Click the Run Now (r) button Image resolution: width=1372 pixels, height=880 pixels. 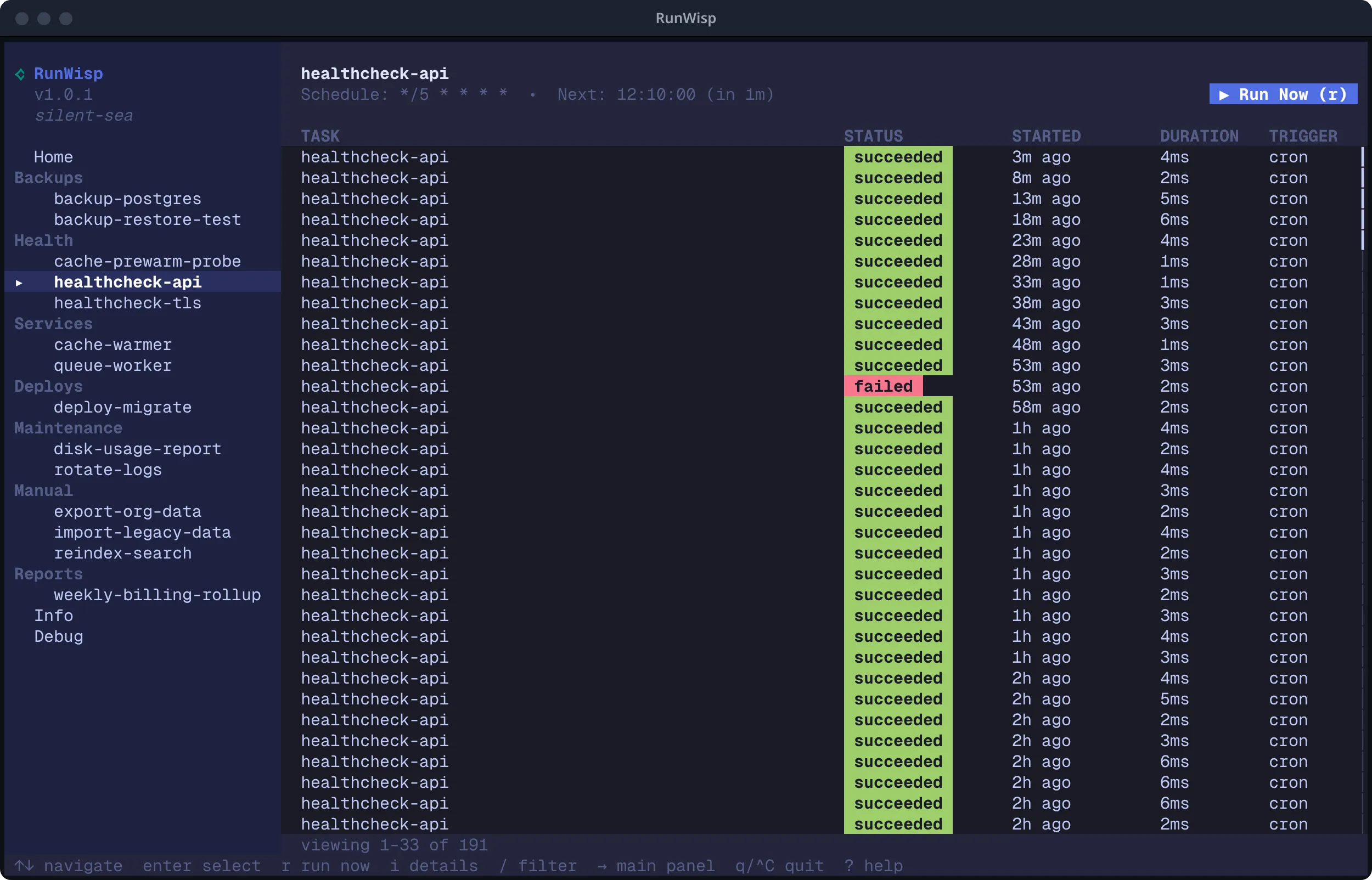1283,94
